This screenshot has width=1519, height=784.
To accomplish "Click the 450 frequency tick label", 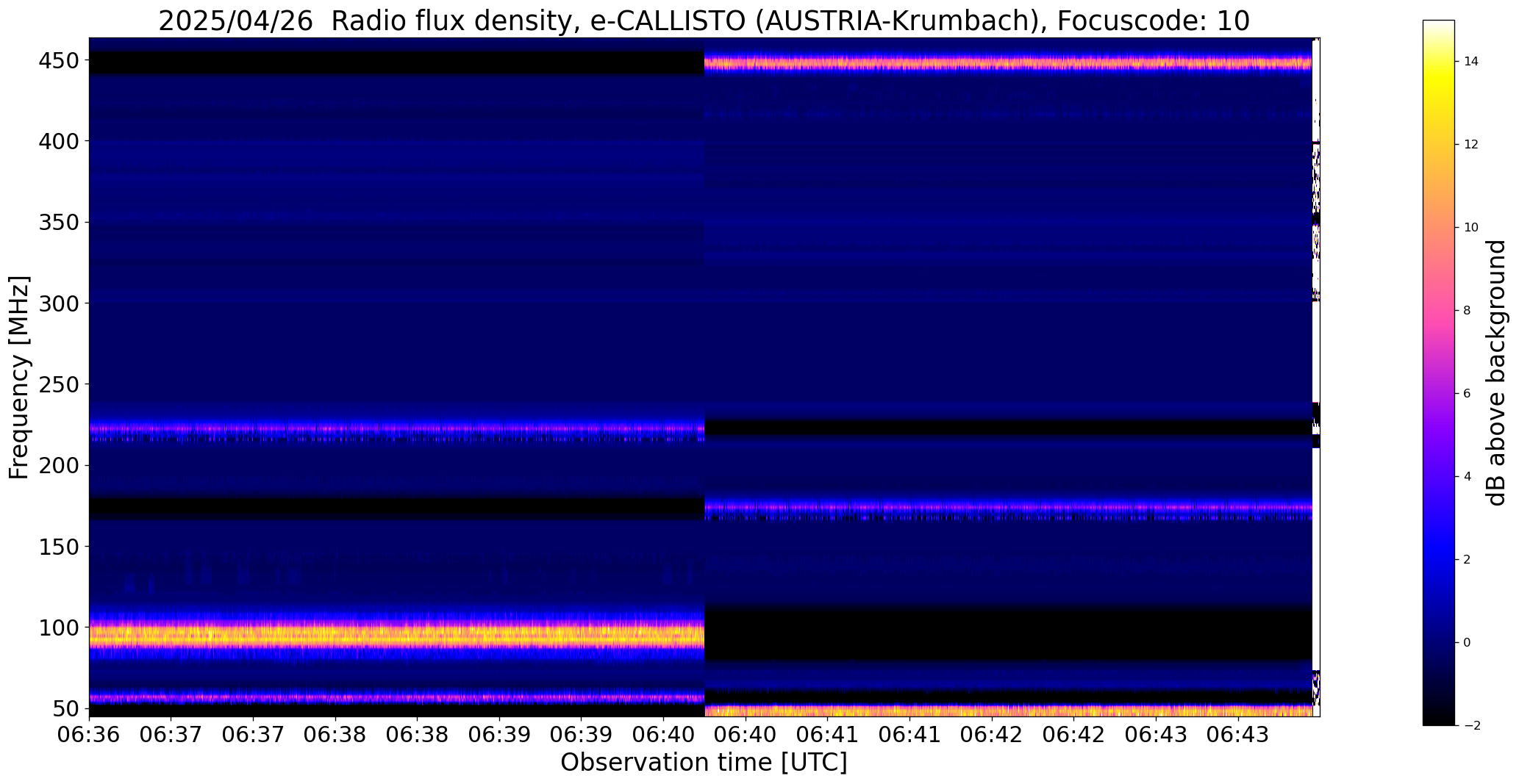I will pyautogui.click(x=58, y=60).
